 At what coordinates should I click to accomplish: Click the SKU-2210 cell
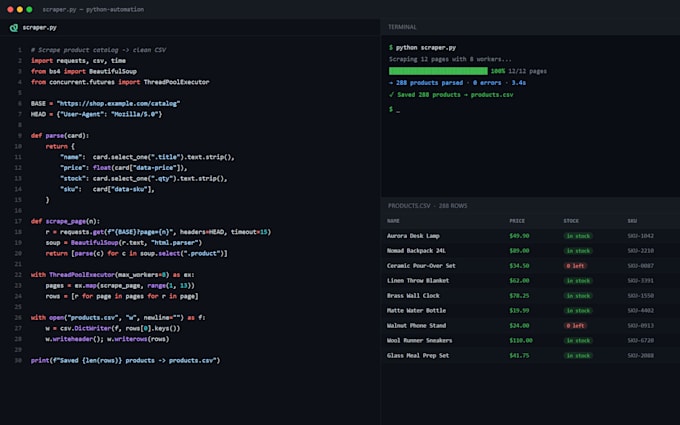pos(641,251)
